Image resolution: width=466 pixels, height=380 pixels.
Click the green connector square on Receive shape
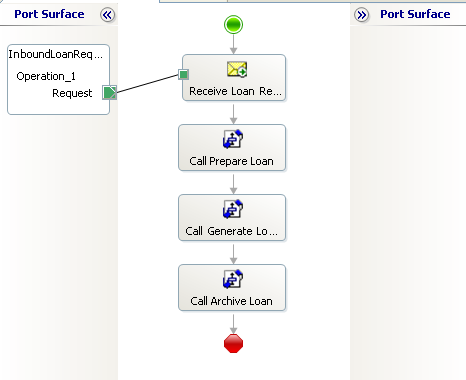pyautogui.click(x=184, y=74)
